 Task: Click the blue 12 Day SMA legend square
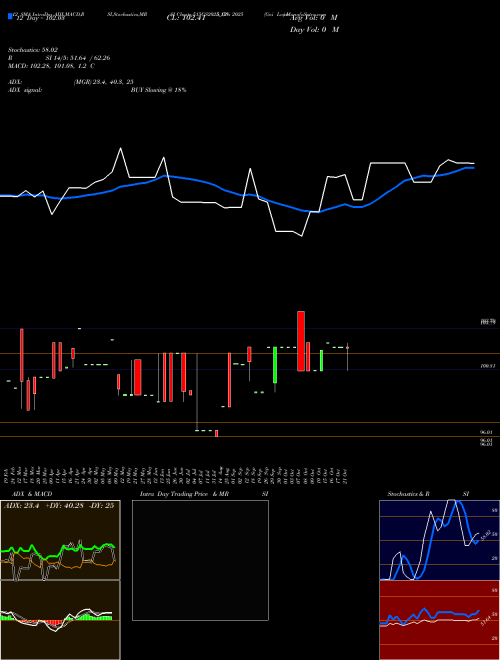10,16
